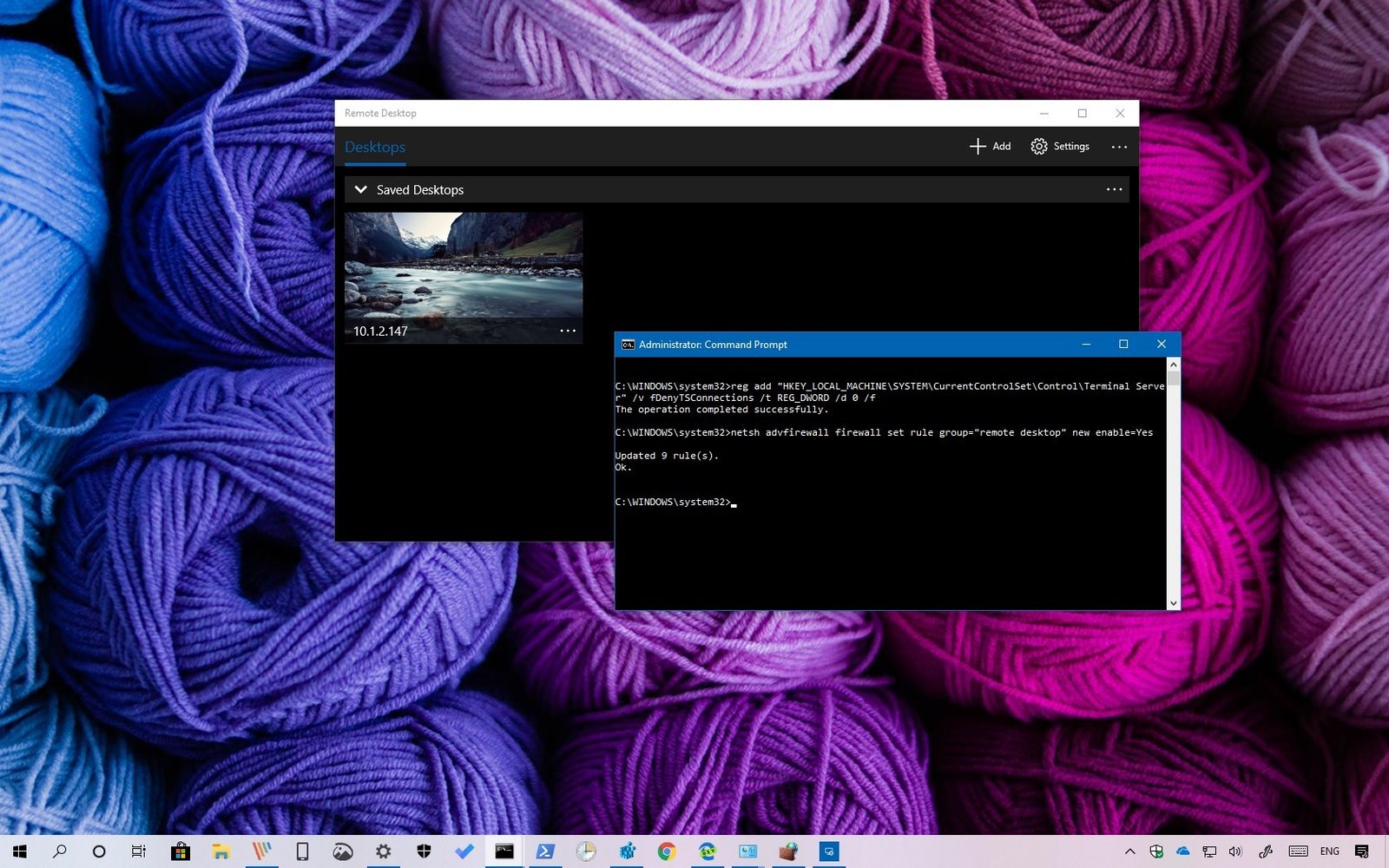Image resolution: width=1389 pixels, height=868 pixels.
Task: Open Remote Desktop Settings gear
Action: tap(1059, 147)
